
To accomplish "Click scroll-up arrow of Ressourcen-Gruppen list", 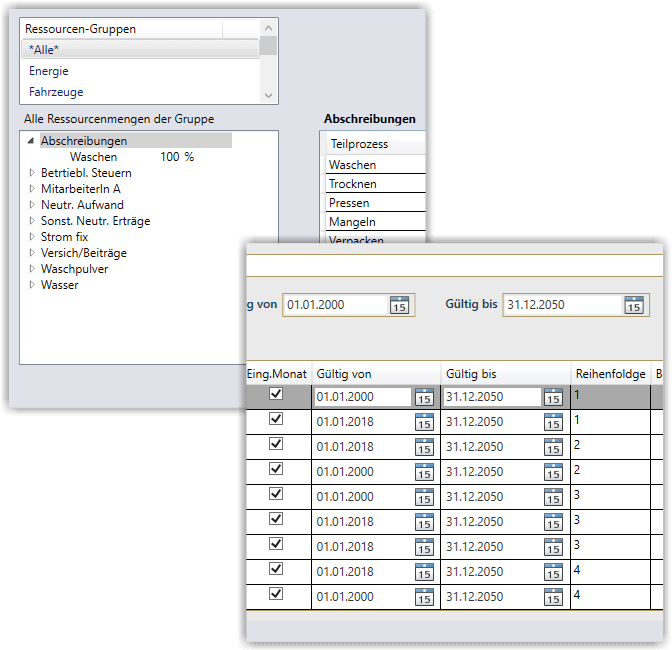I will click(269, 28).
